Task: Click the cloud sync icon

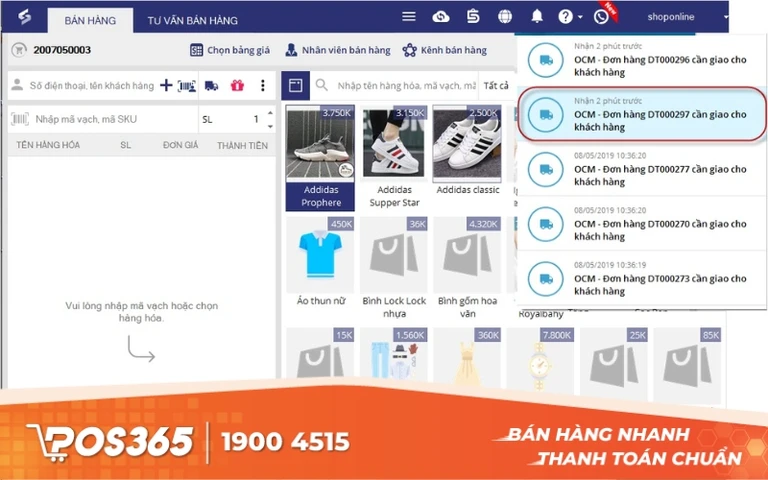Action: [441, 17]
